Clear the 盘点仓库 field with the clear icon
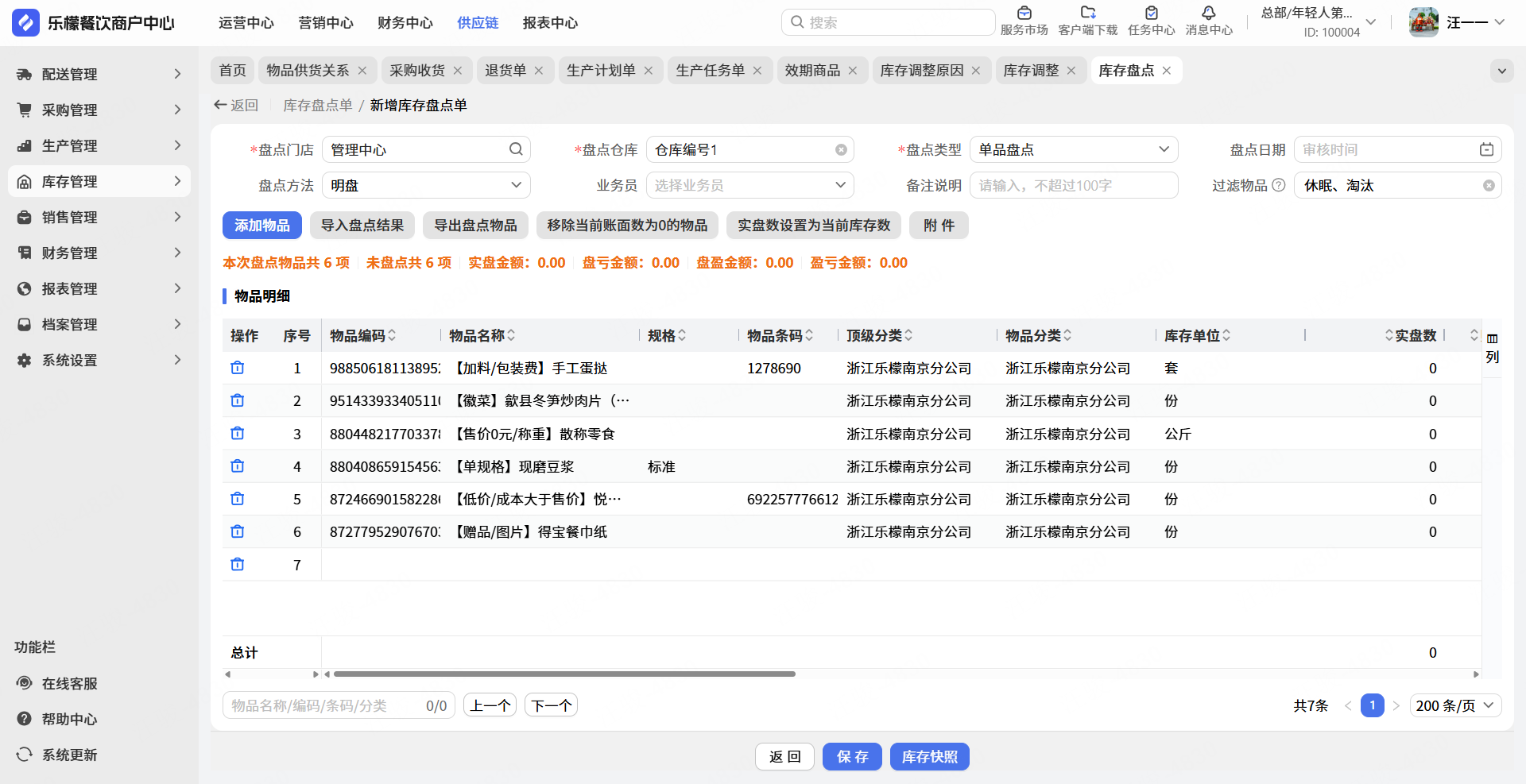 tap(841, 150)
